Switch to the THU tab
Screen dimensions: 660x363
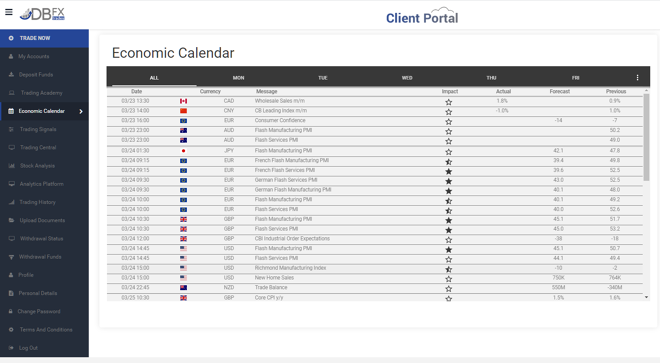[491, 78]
